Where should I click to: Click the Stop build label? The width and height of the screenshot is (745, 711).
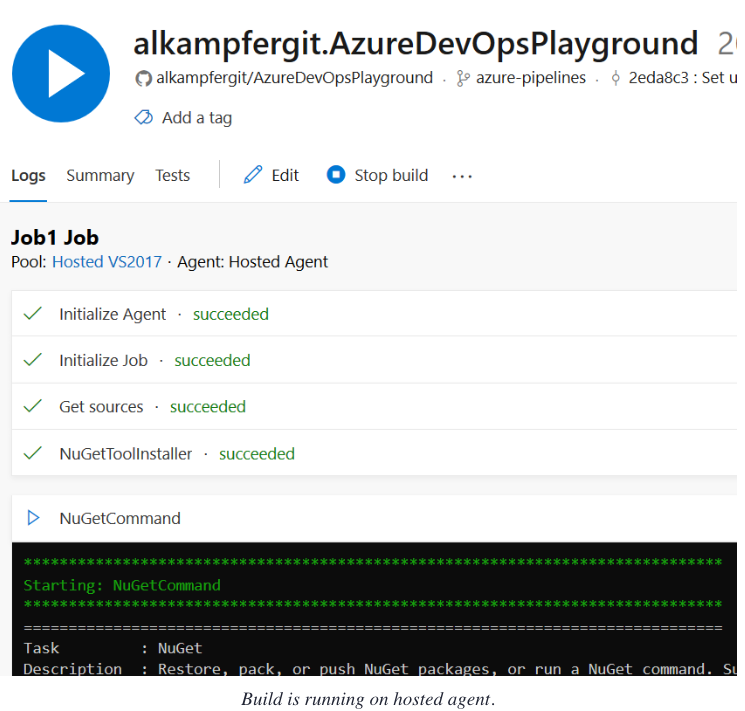coord(391,175)
